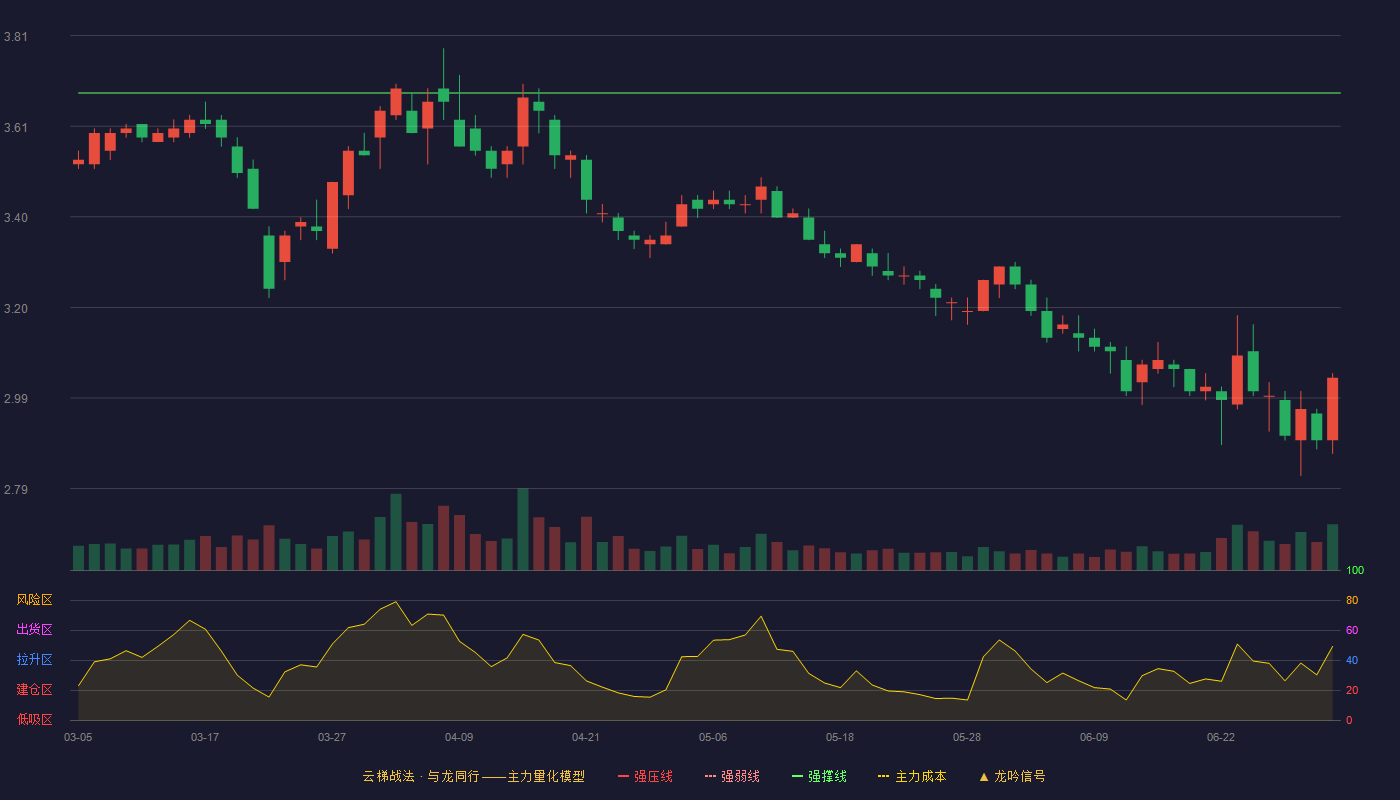Viewport: 1400px width, 800px height.
Task: Toggle the 强压线 legend item
Action: click(645, 776)
